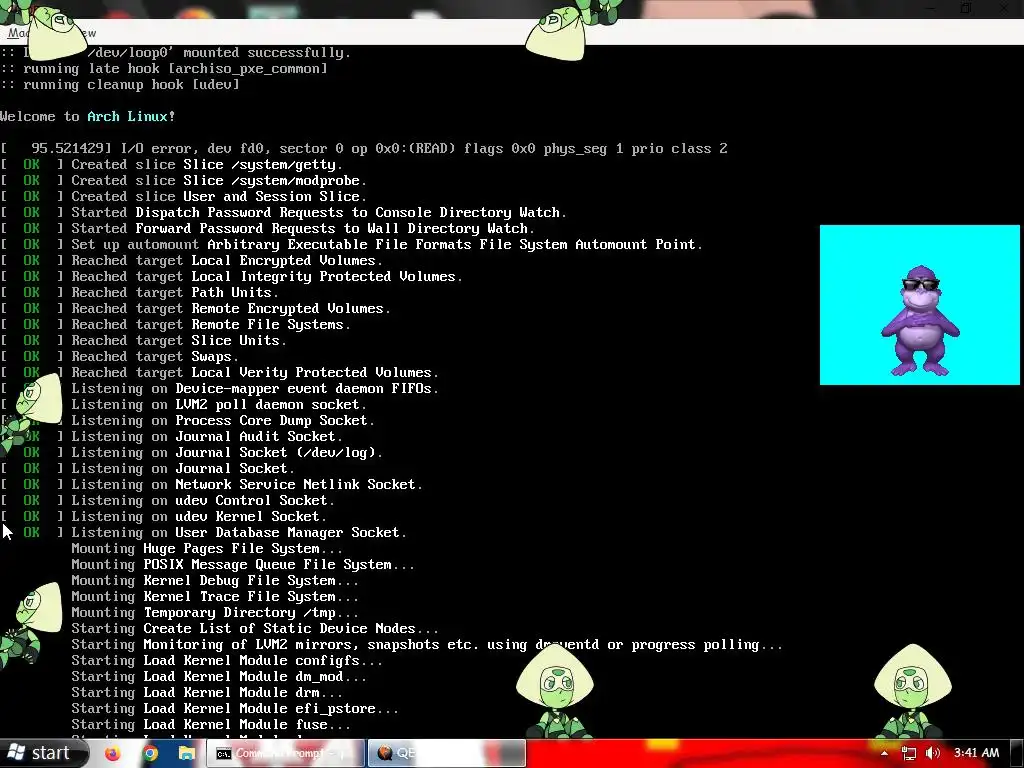Click 'Mounting Huge Pages File System...' line

pyautogui.click(x=207, y=549)
